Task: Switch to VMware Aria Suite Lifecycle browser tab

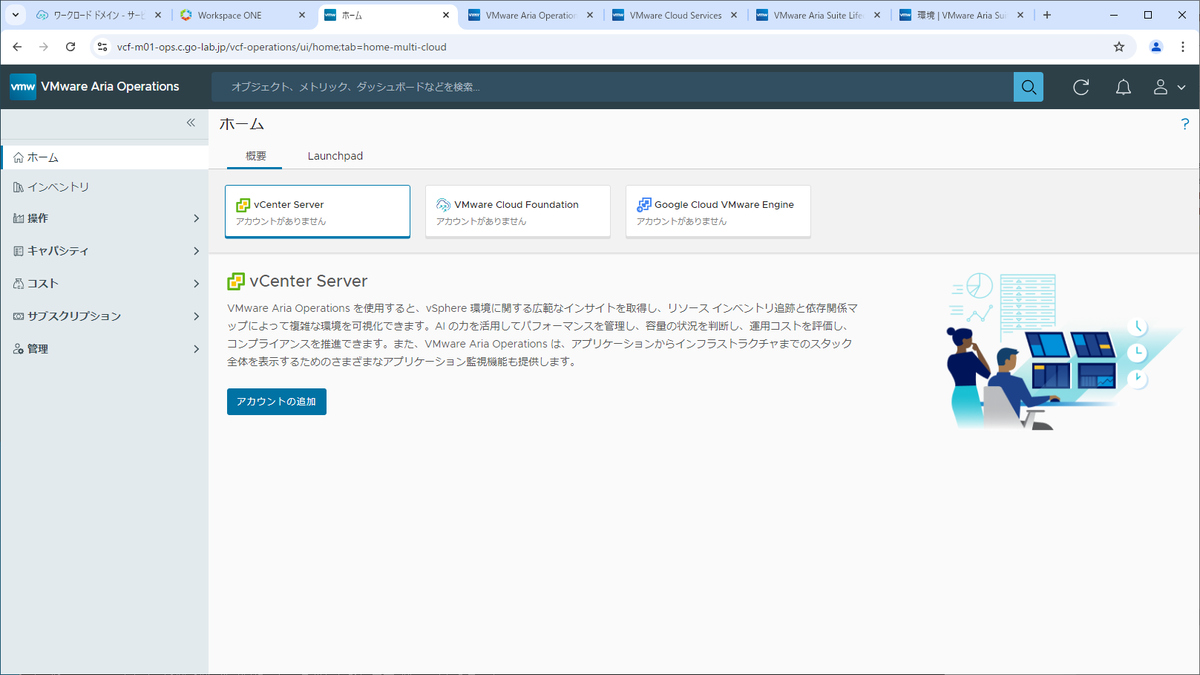Action: (819, 16)
